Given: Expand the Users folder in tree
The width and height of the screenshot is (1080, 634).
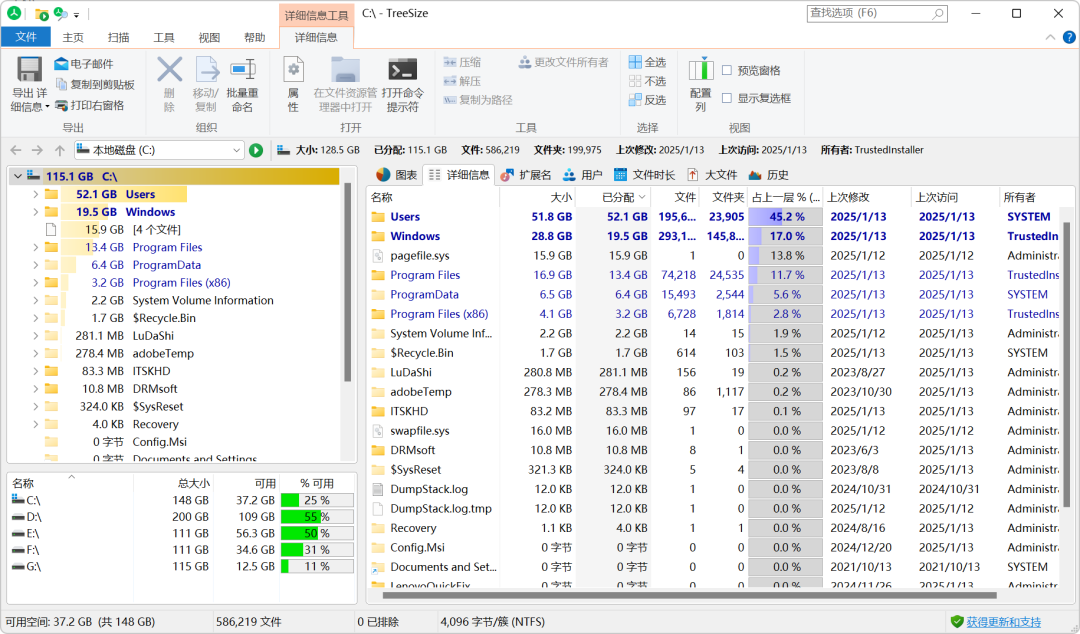Looking at the screenshot, I should (x=35, y=194).
